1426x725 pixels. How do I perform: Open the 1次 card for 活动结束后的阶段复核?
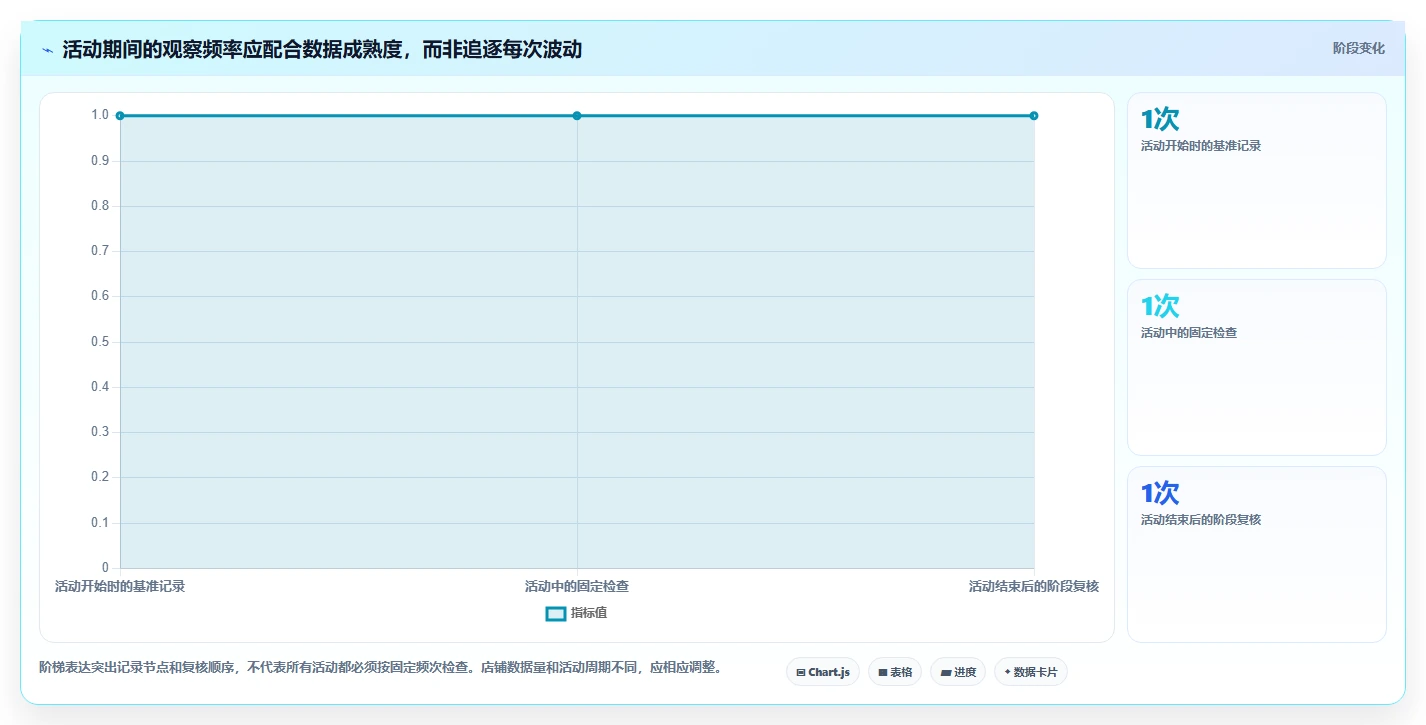(x=1257, y=554)
